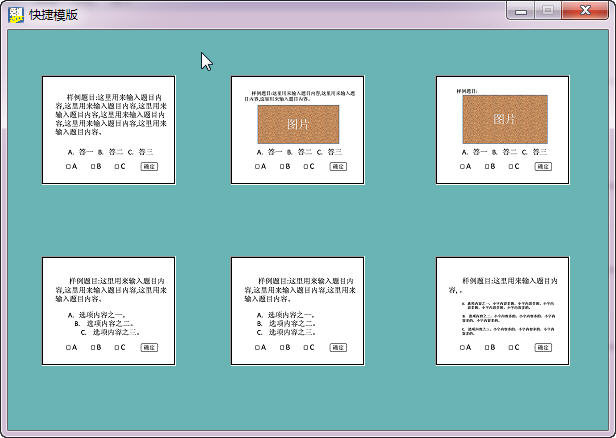Choose the bottom-middle aligned options template
Screen dimensions: 616x438
(297, 311)
